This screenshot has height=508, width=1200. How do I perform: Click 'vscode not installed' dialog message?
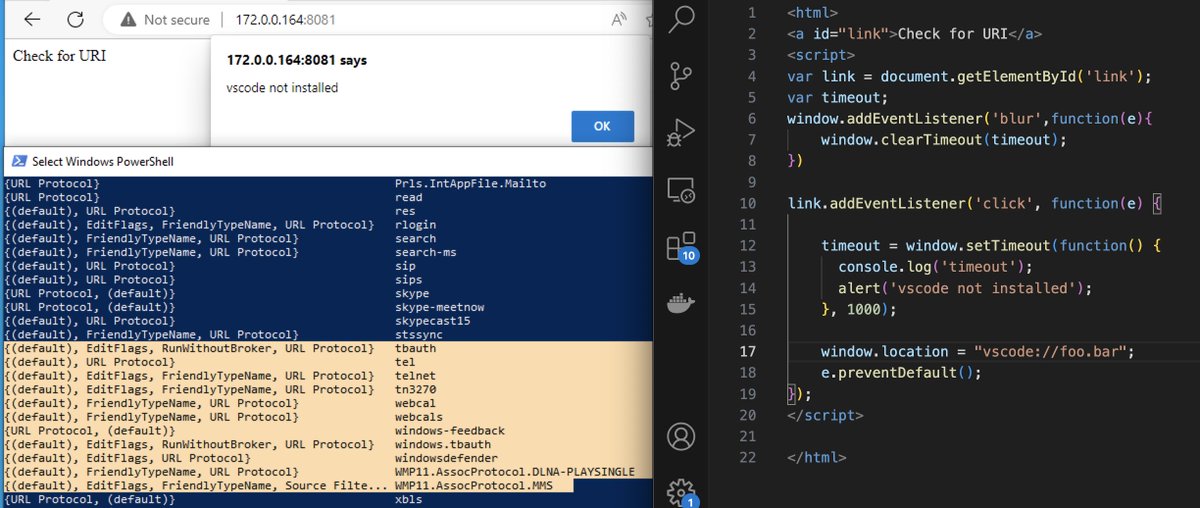click(x=283, y=88)
